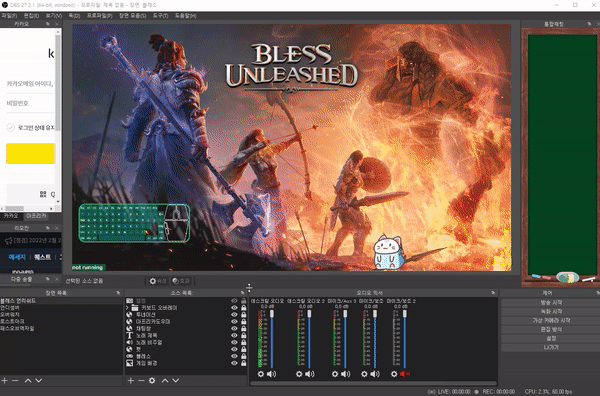Click Kakao dock scrollbar up arrow
This screenshot has width=600, height=396.
[58, 33]
